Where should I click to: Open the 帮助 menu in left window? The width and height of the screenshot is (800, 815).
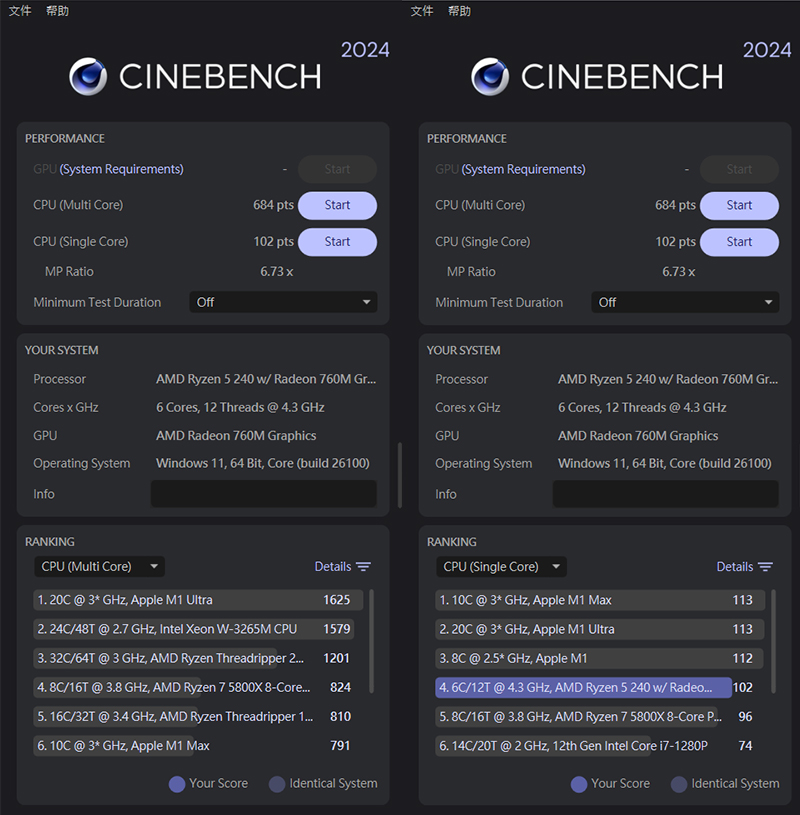(x=57, y=11)
